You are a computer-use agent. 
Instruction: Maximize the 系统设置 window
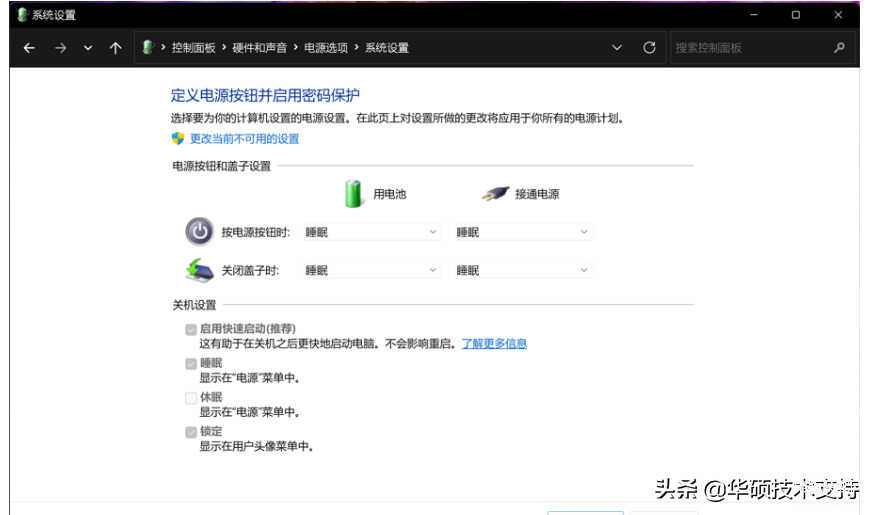(x=795, y=15)
